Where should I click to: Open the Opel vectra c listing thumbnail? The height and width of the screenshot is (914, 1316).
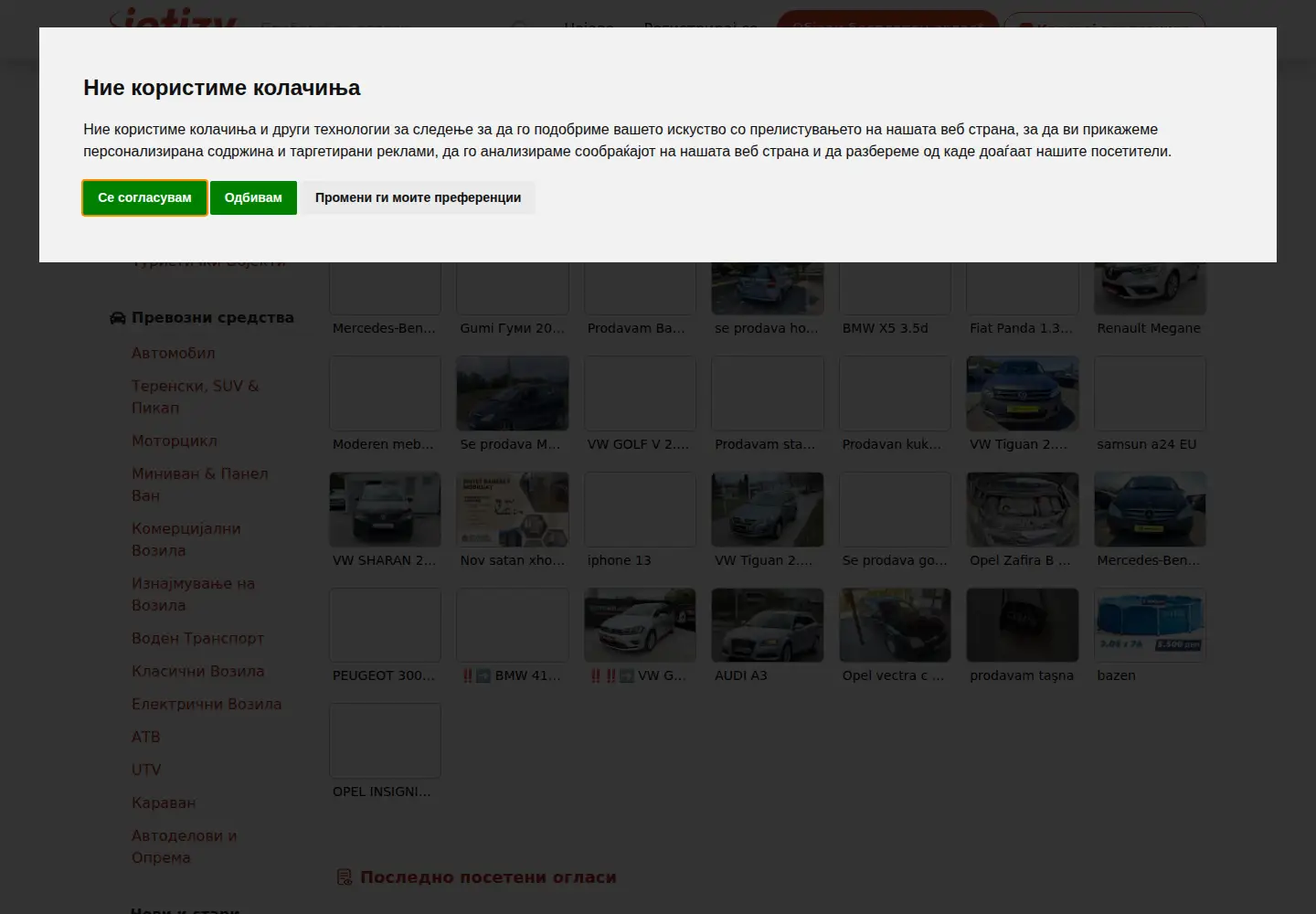pos(895,625)
